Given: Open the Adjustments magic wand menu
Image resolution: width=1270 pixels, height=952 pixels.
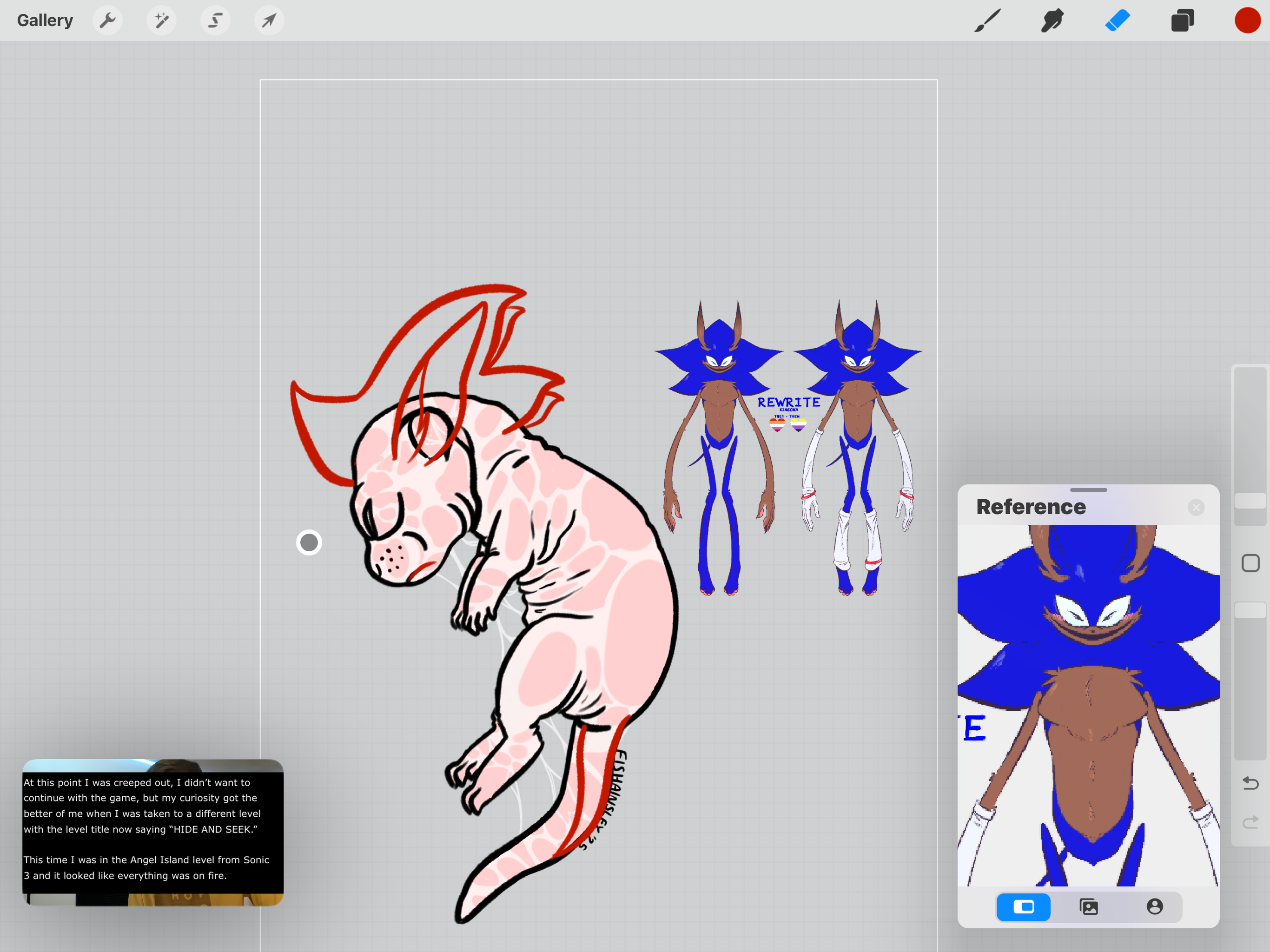Looking at the screenshot, I should 161,20.
